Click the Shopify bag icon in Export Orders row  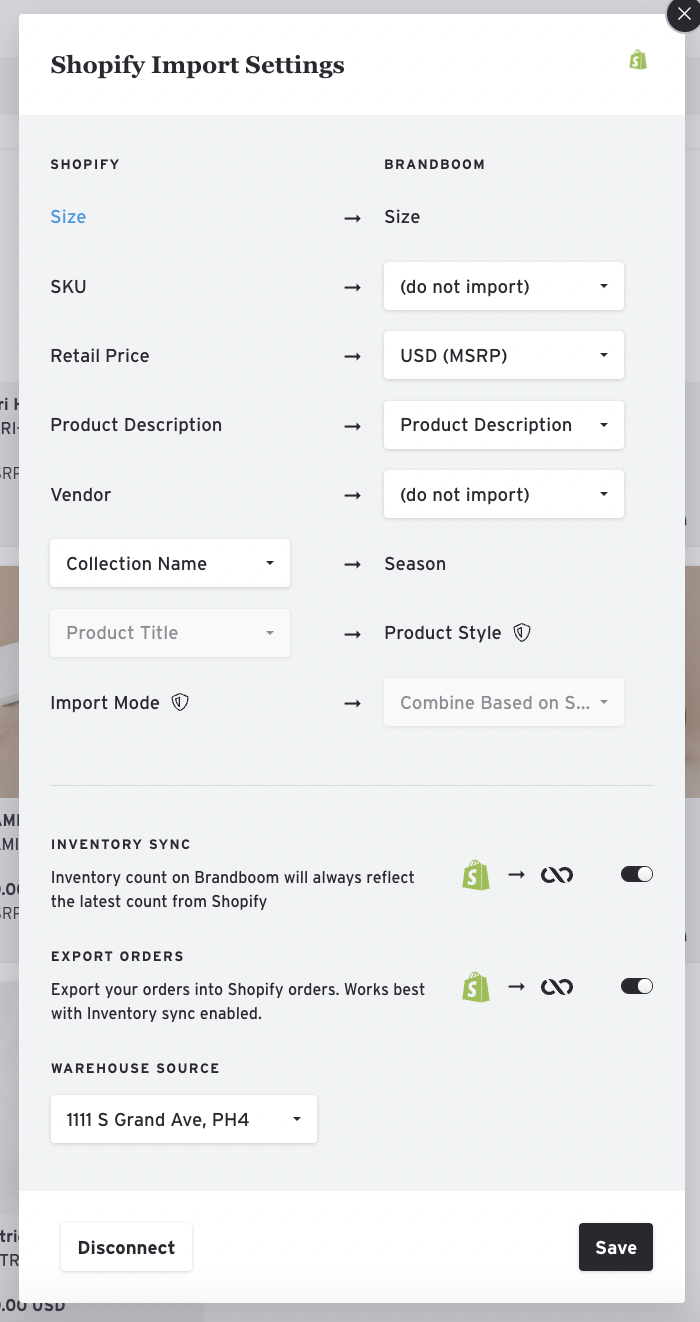476,986
